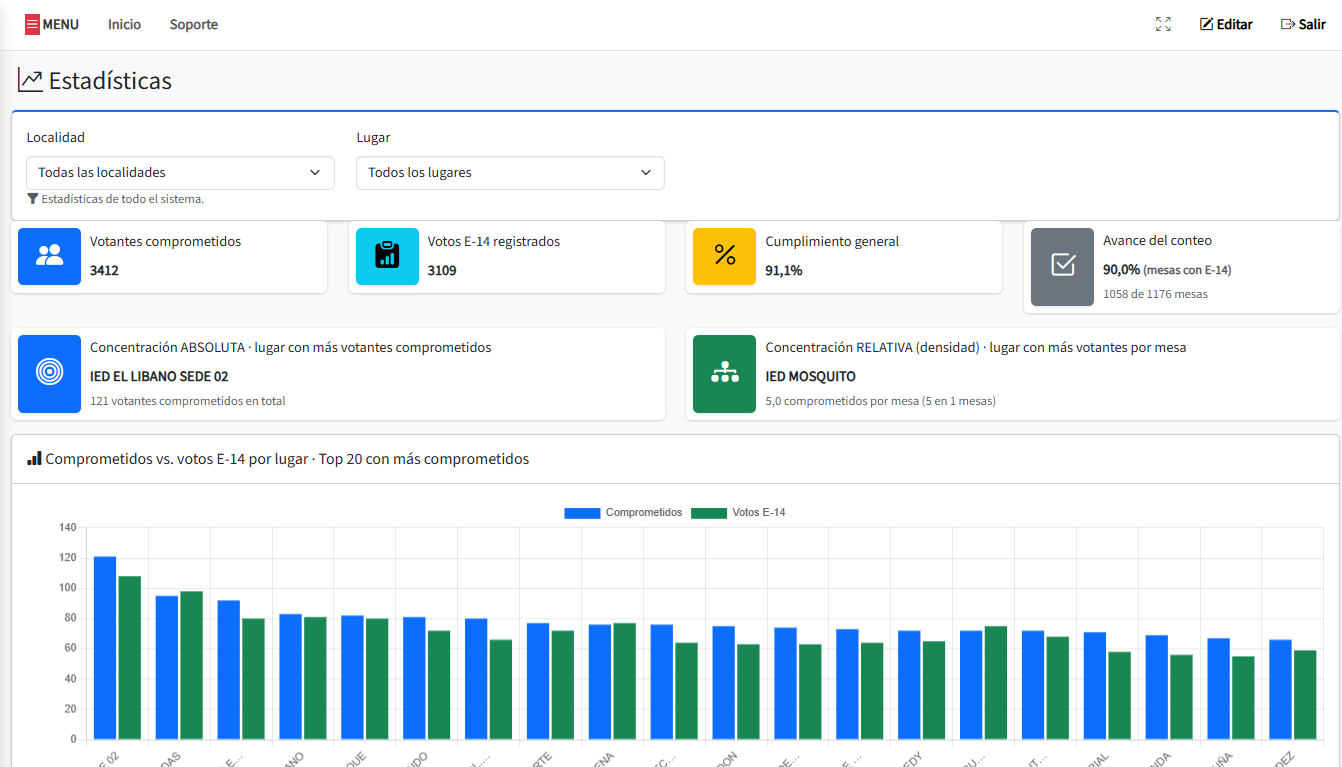The width and height of the screenshot is (1342, 767).
Task: Click the clipboard icon for Votos E-14
Action: click(387, 256)
